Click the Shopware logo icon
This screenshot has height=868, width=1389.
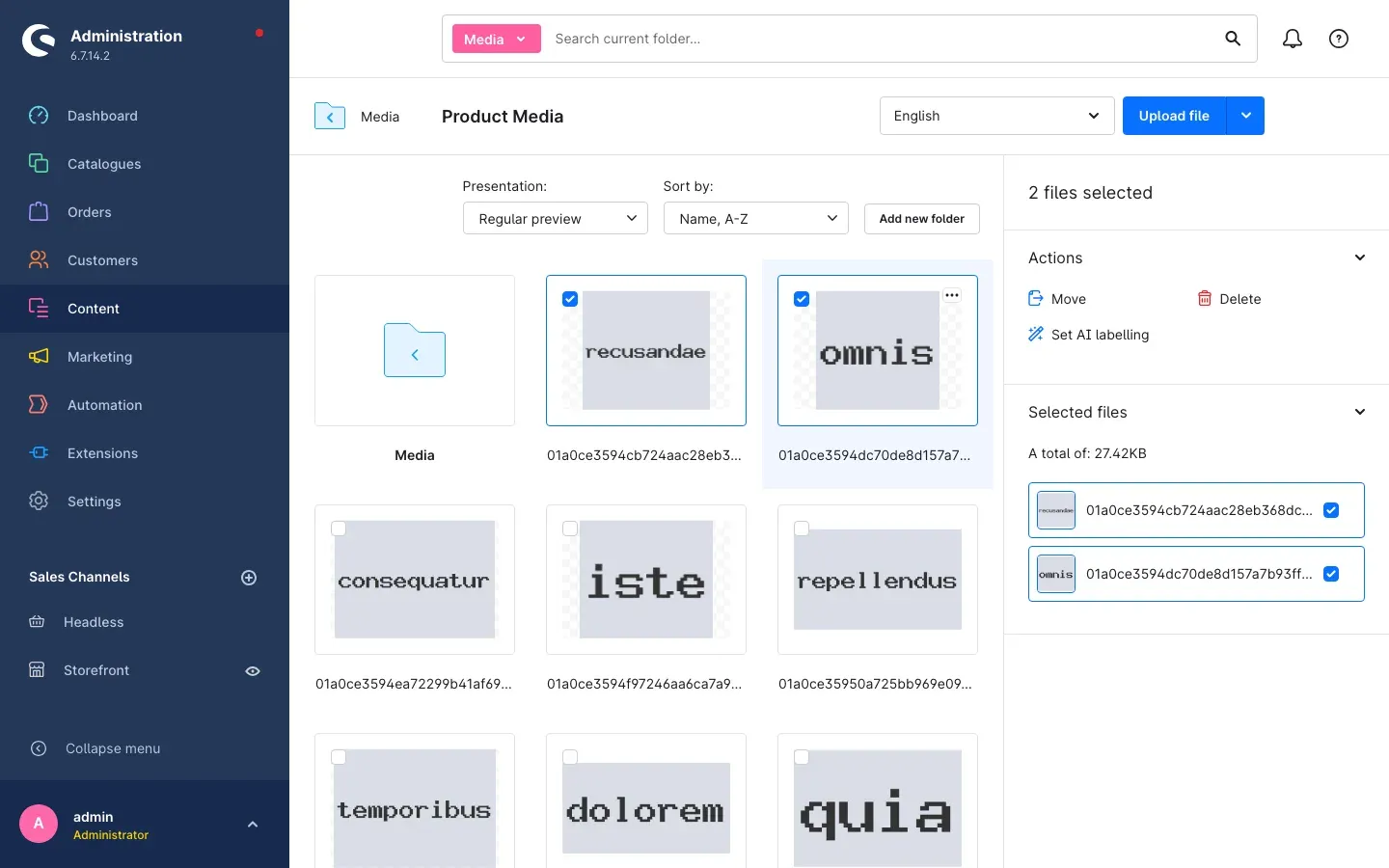tap(39, 41)
